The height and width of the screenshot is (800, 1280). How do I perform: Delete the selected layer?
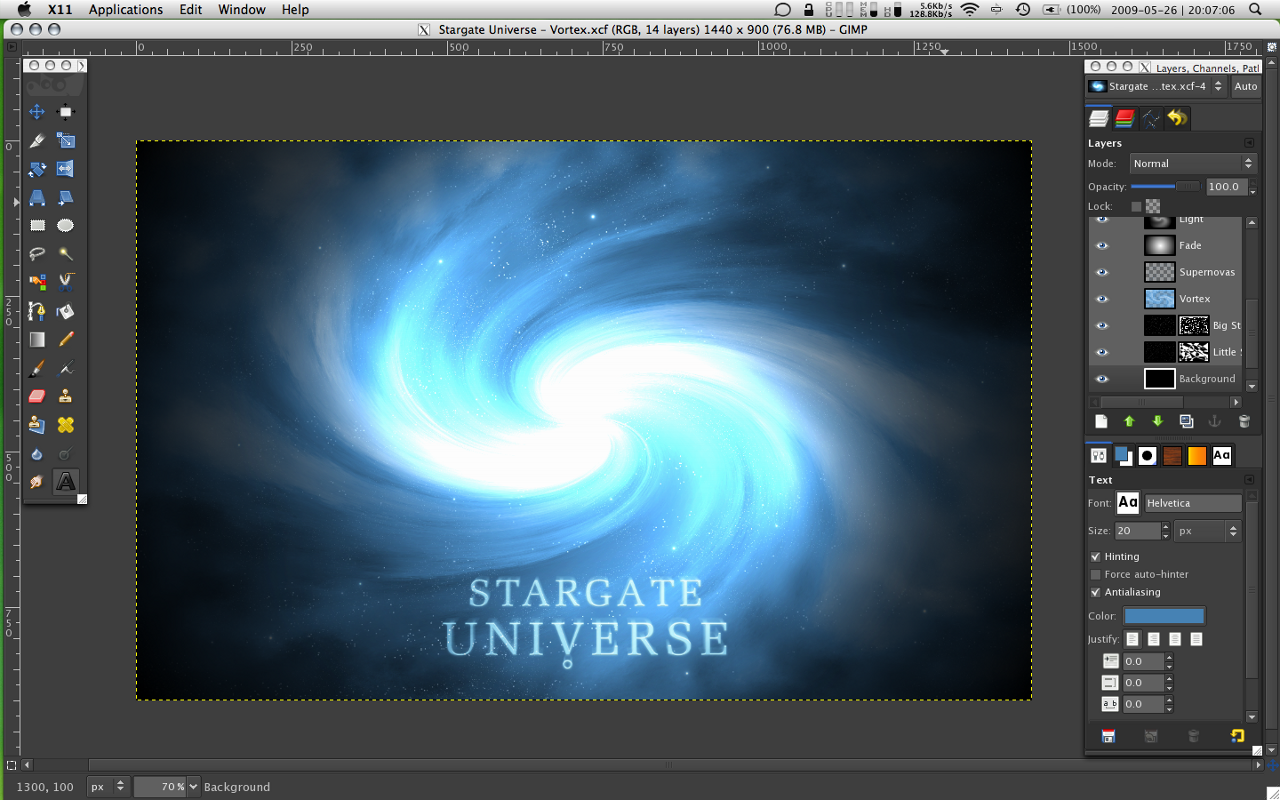coord(1244,422)
